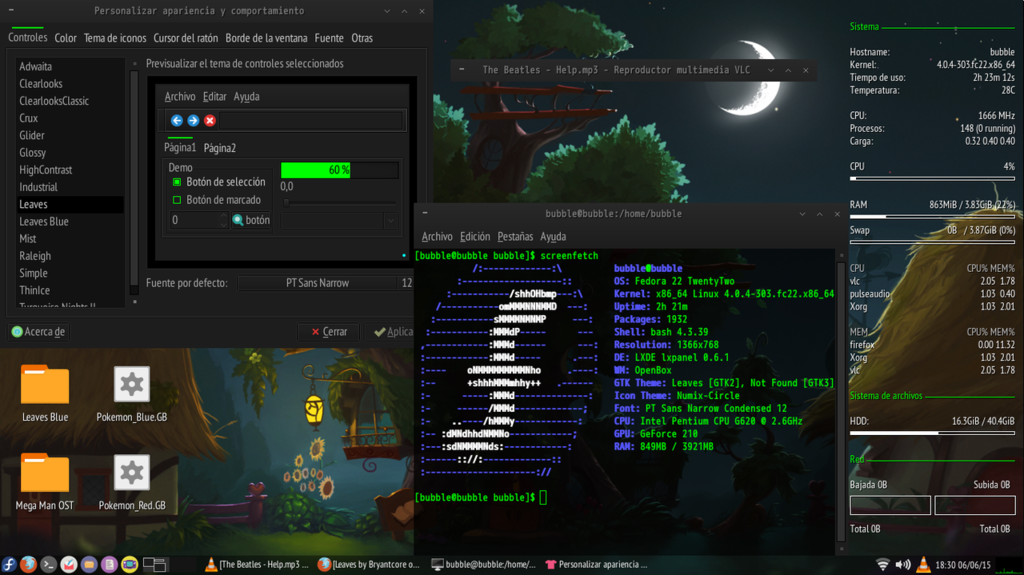Open the Archivo menu in the terminal

[437, 237]
